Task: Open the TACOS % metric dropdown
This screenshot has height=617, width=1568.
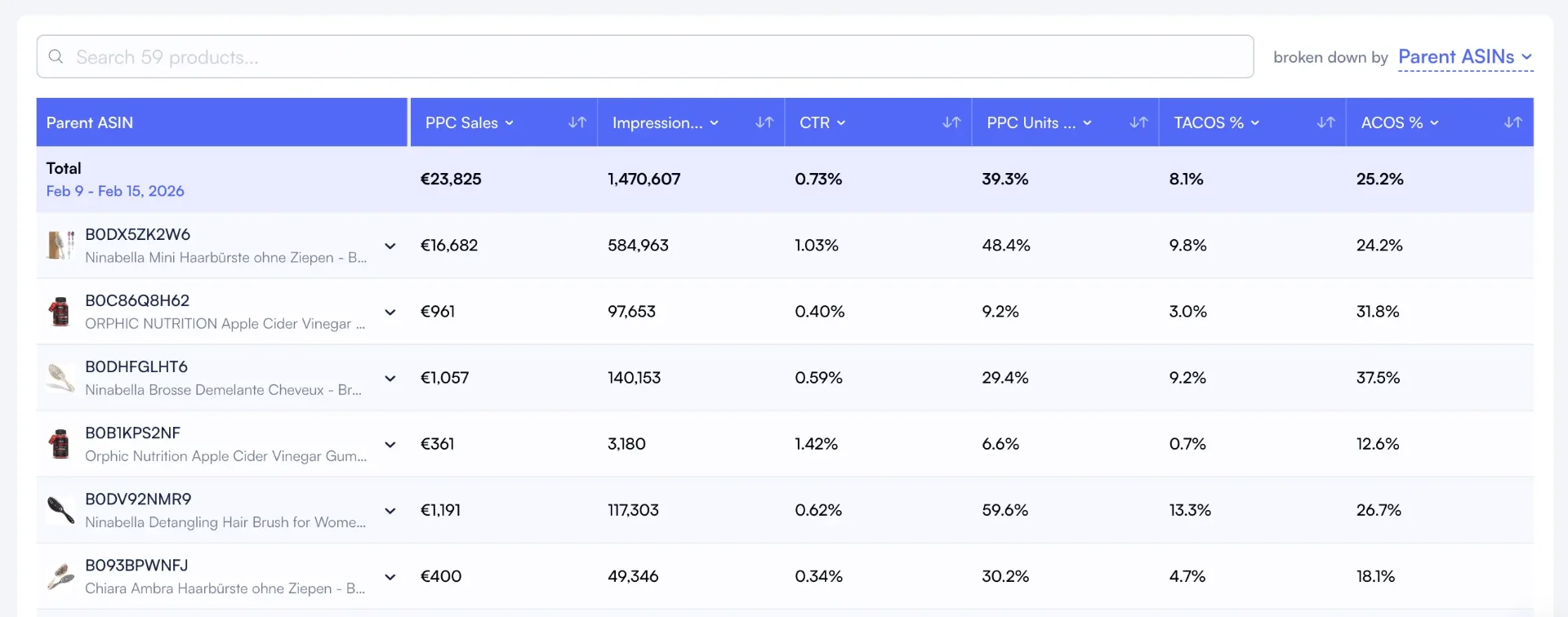Action: tap(1217, 122)
